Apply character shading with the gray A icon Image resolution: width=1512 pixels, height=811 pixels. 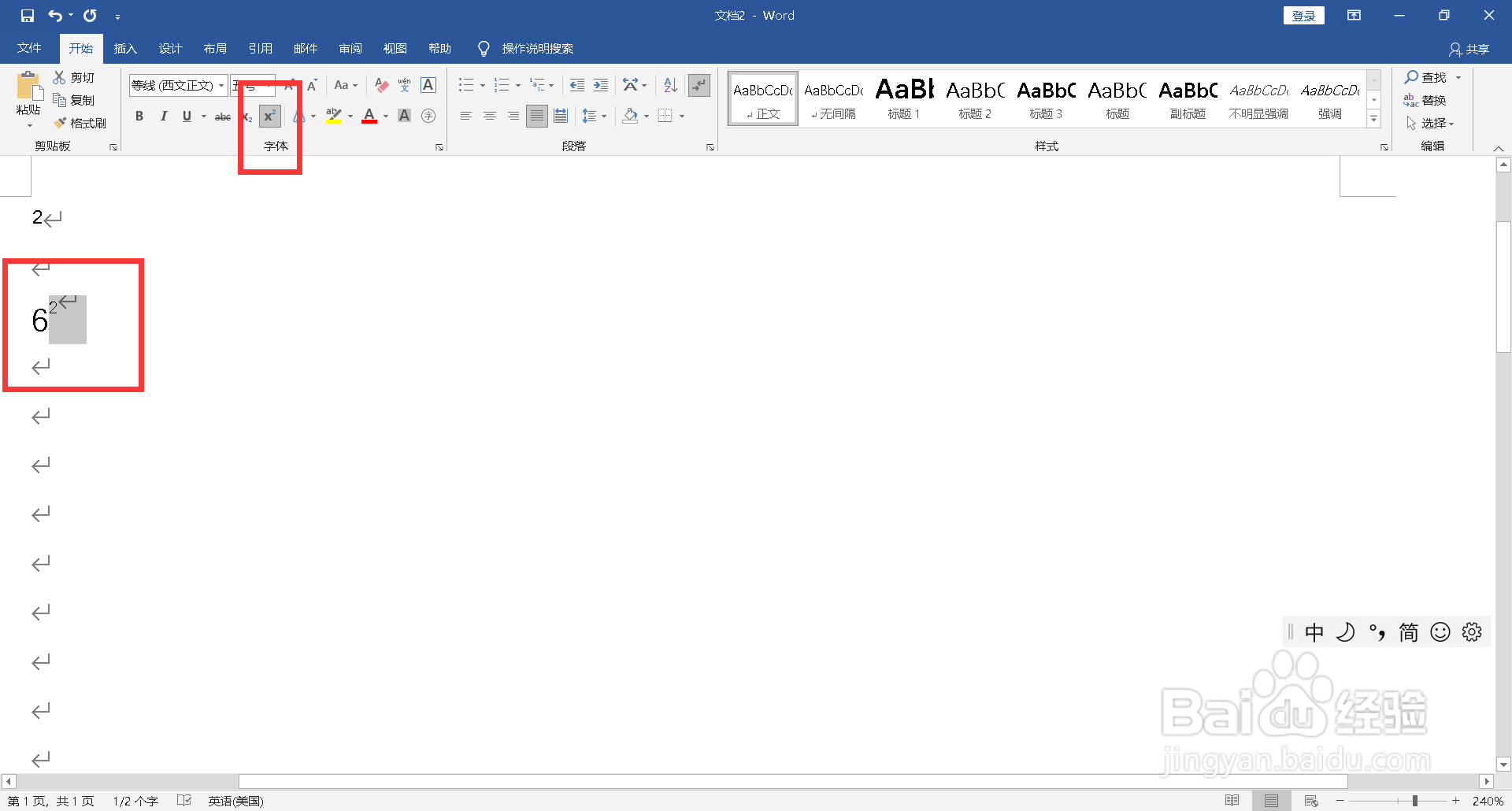pos(405,116)
